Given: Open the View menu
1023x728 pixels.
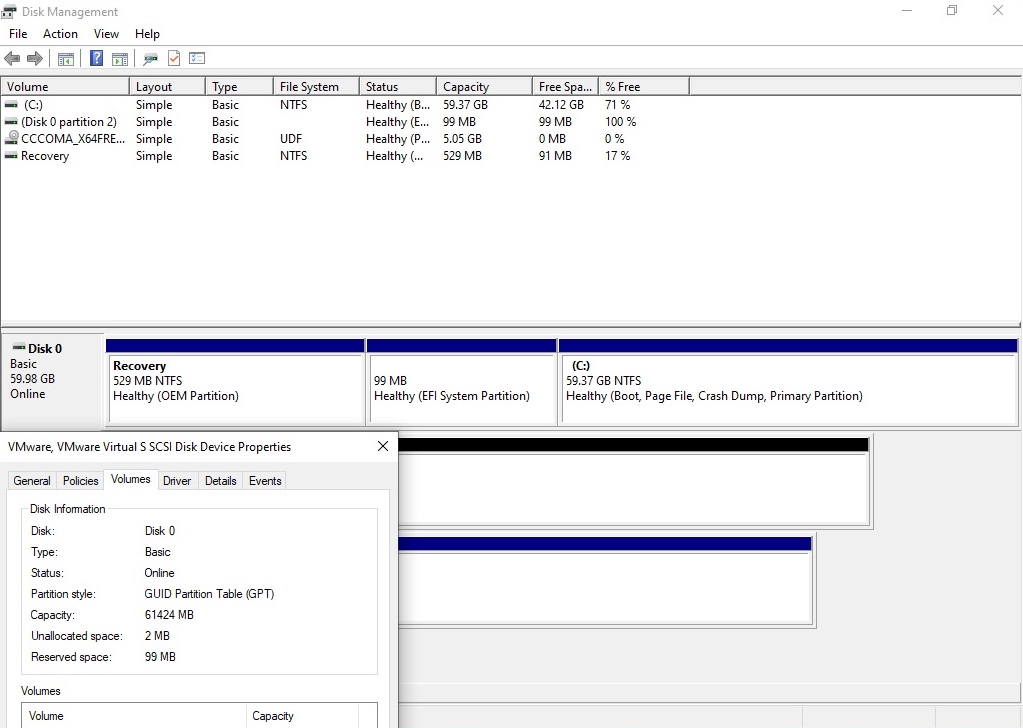Looking at the screenshot, I should (x=106, y=34).
